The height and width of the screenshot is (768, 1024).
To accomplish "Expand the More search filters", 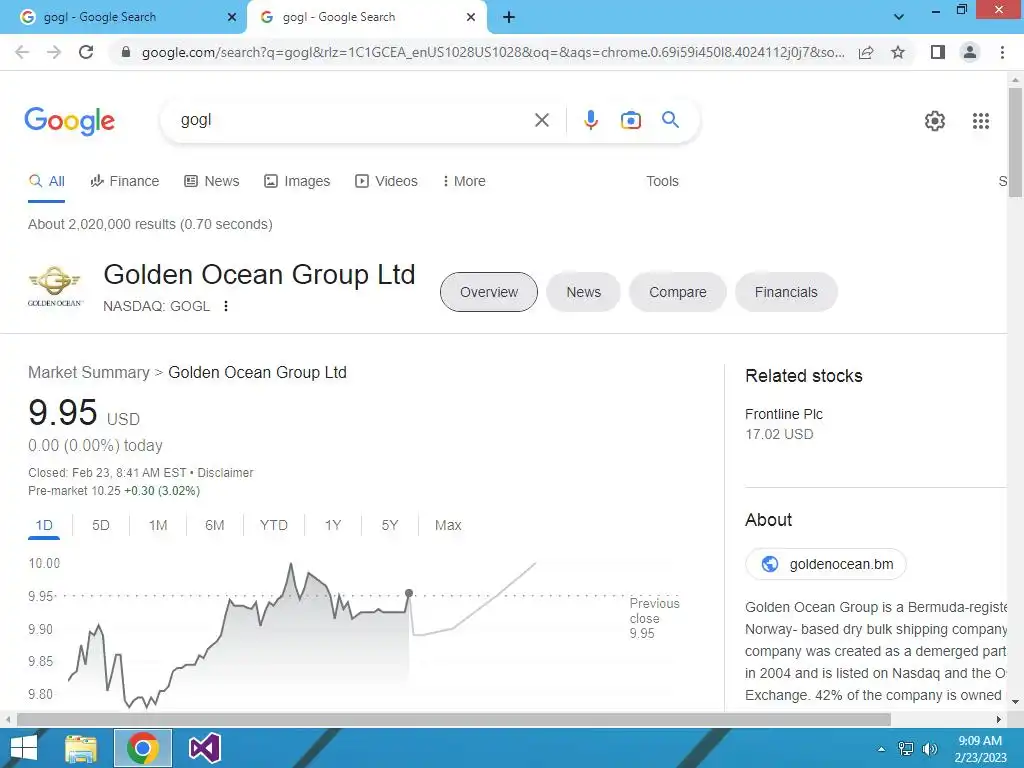I will pos(464,182).
